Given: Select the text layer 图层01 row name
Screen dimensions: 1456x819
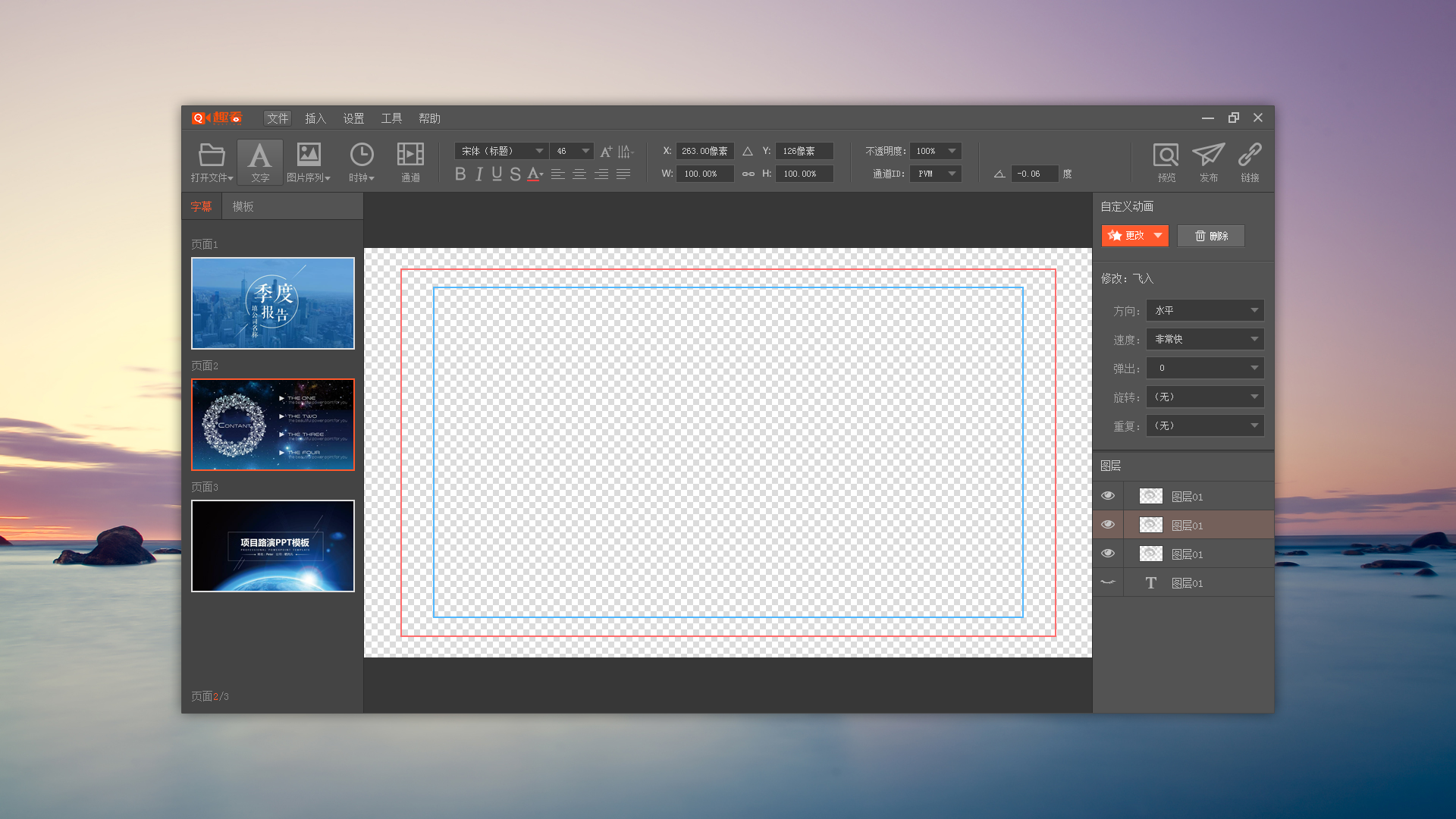Looking at the screenshot, I should [x=1188, y=583].
